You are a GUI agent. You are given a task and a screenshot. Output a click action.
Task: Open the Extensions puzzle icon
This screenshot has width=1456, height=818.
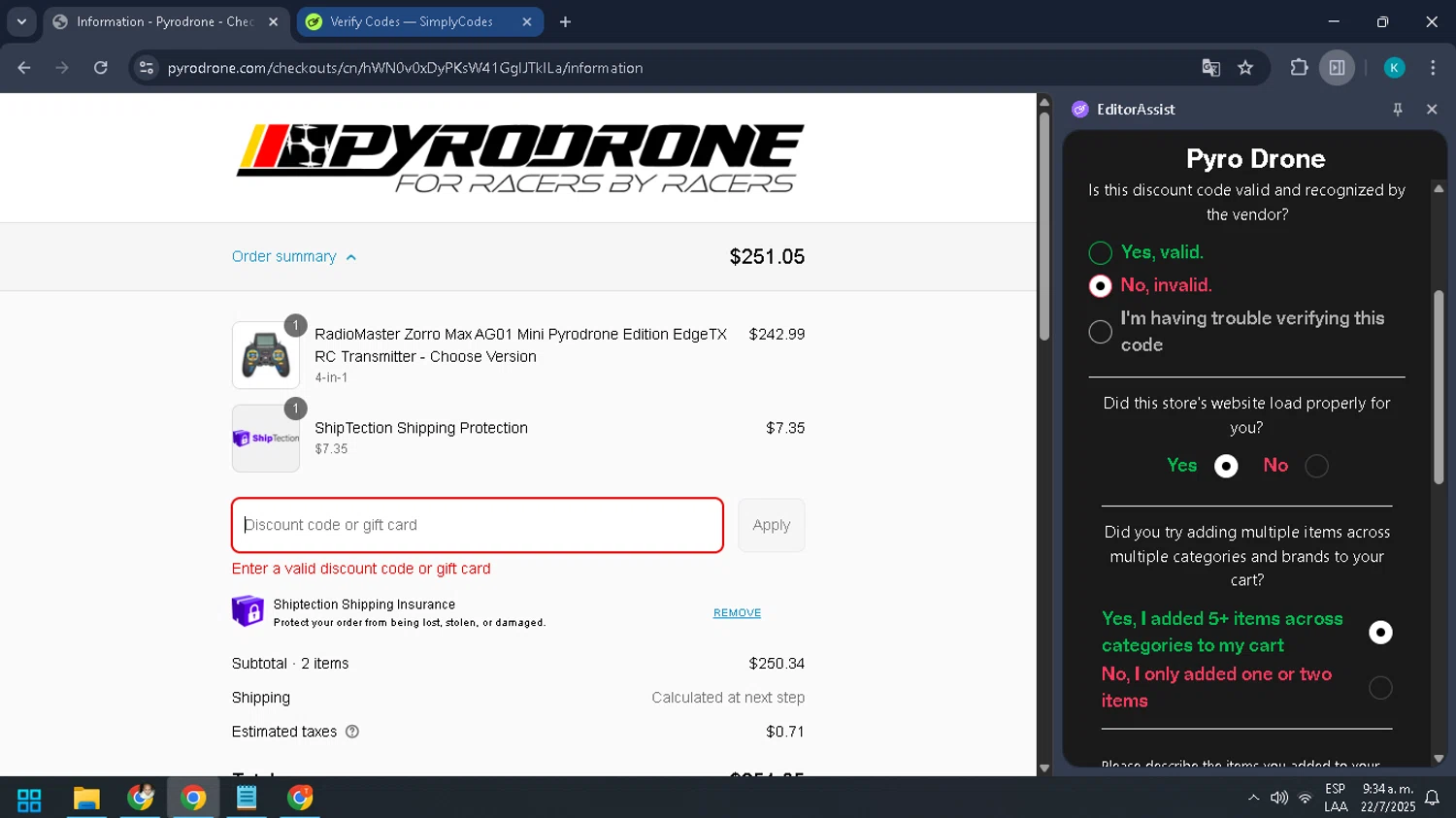[x=1299, y=68]
